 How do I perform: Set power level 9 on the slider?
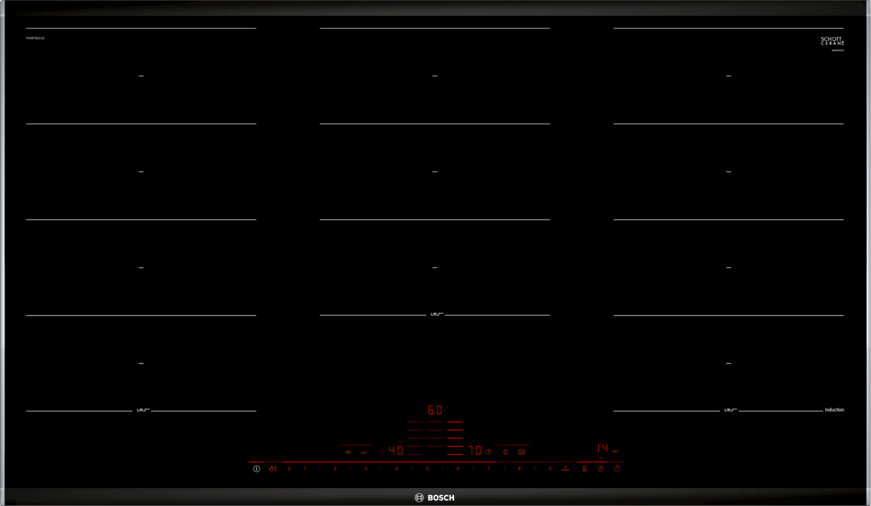click(550, 469)
